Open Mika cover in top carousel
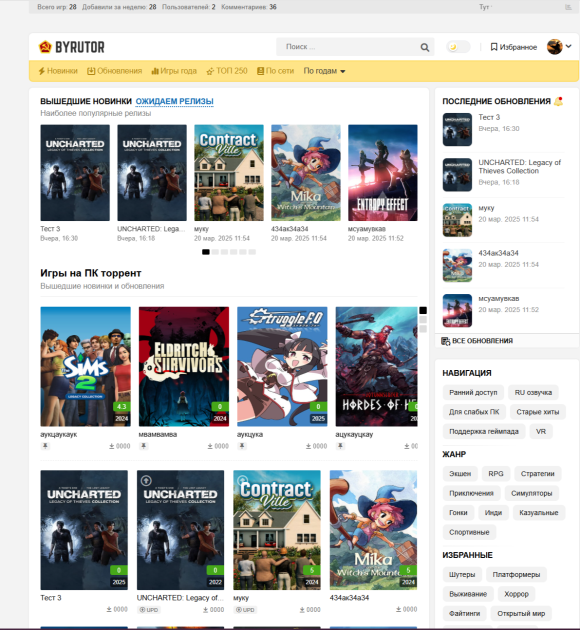Screen dimensions: 580x630 (306, 173)
